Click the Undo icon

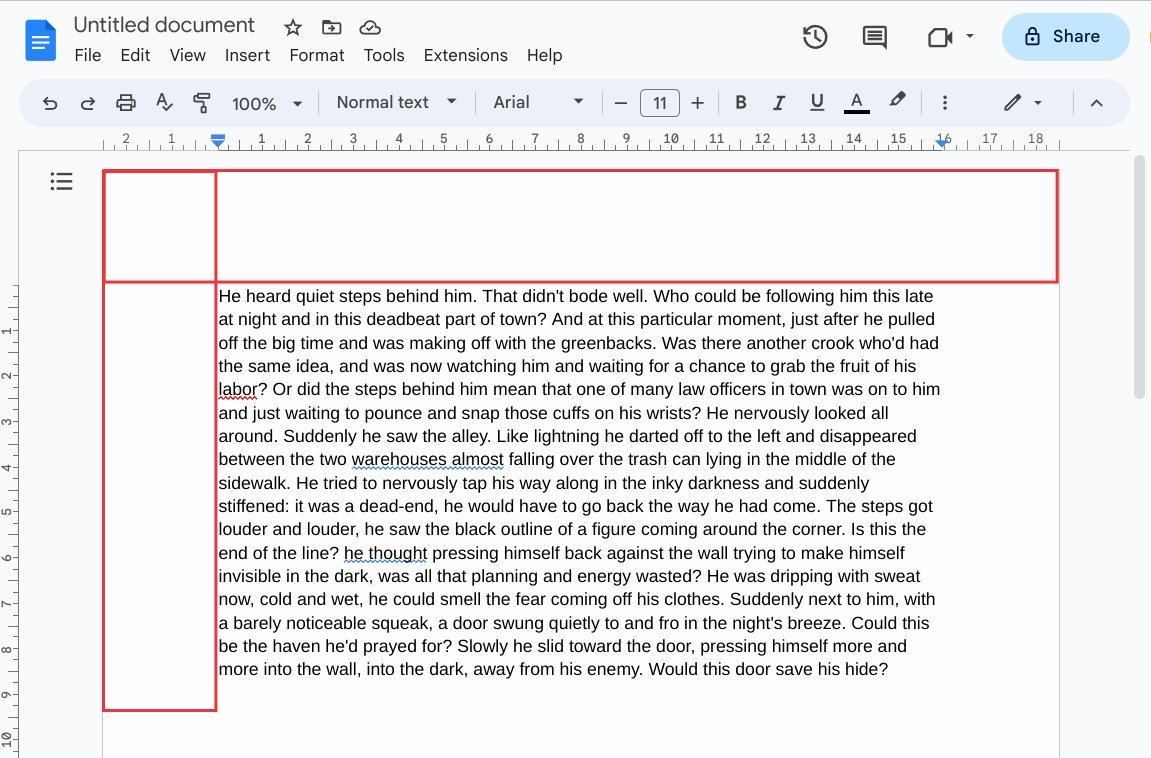coord(50,102)
